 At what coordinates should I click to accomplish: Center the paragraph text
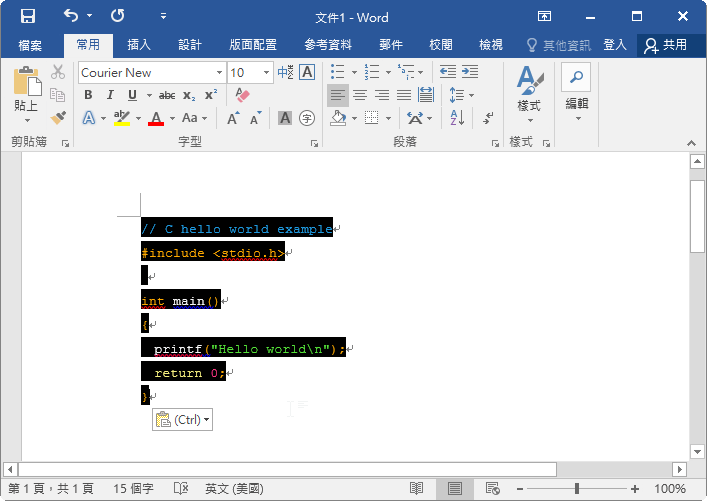360,95
